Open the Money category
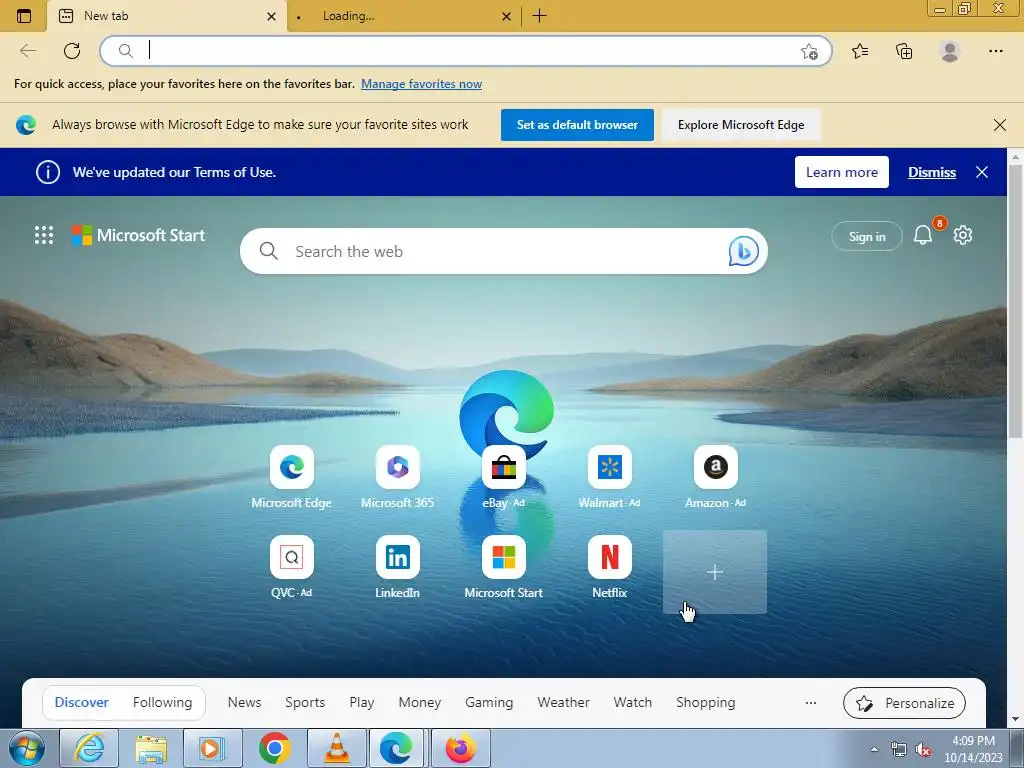The image size is (1024, 768). coord(420,703)
